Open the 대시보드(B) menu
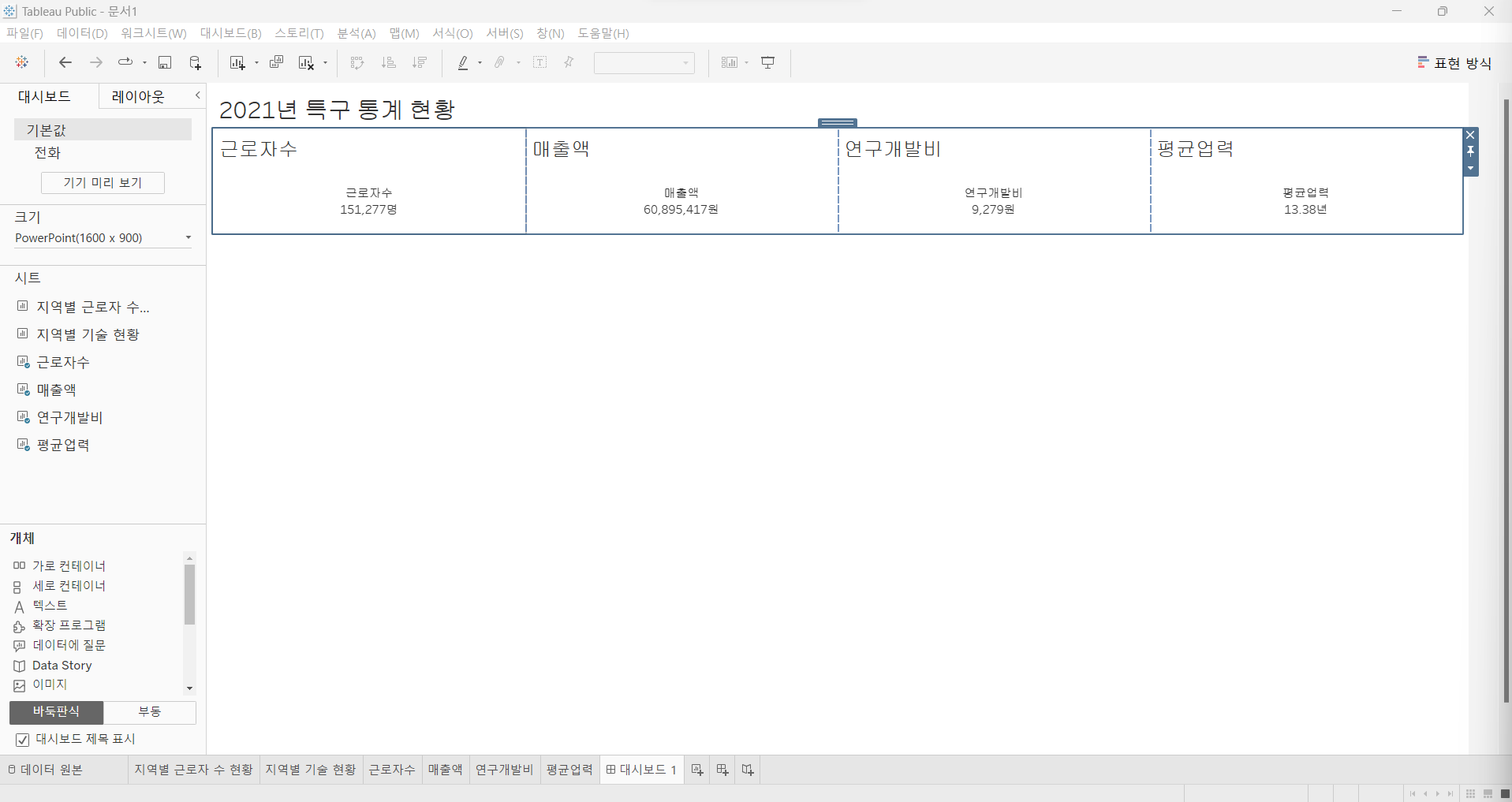1512x802 pixels. [230, 33]
